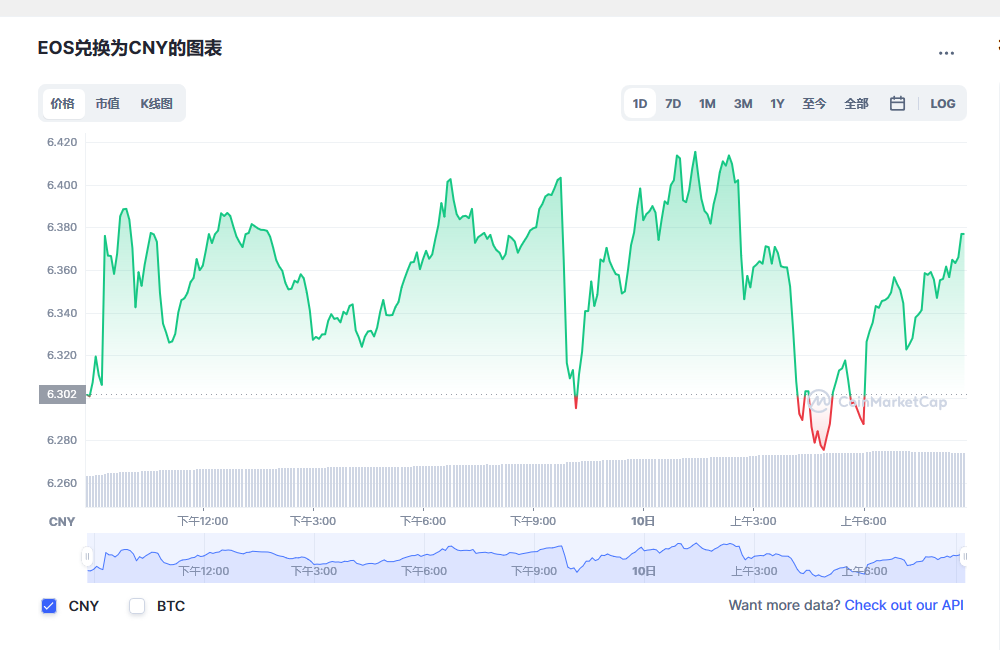Click the 6.280 y-axis label

tap(62, 440)
